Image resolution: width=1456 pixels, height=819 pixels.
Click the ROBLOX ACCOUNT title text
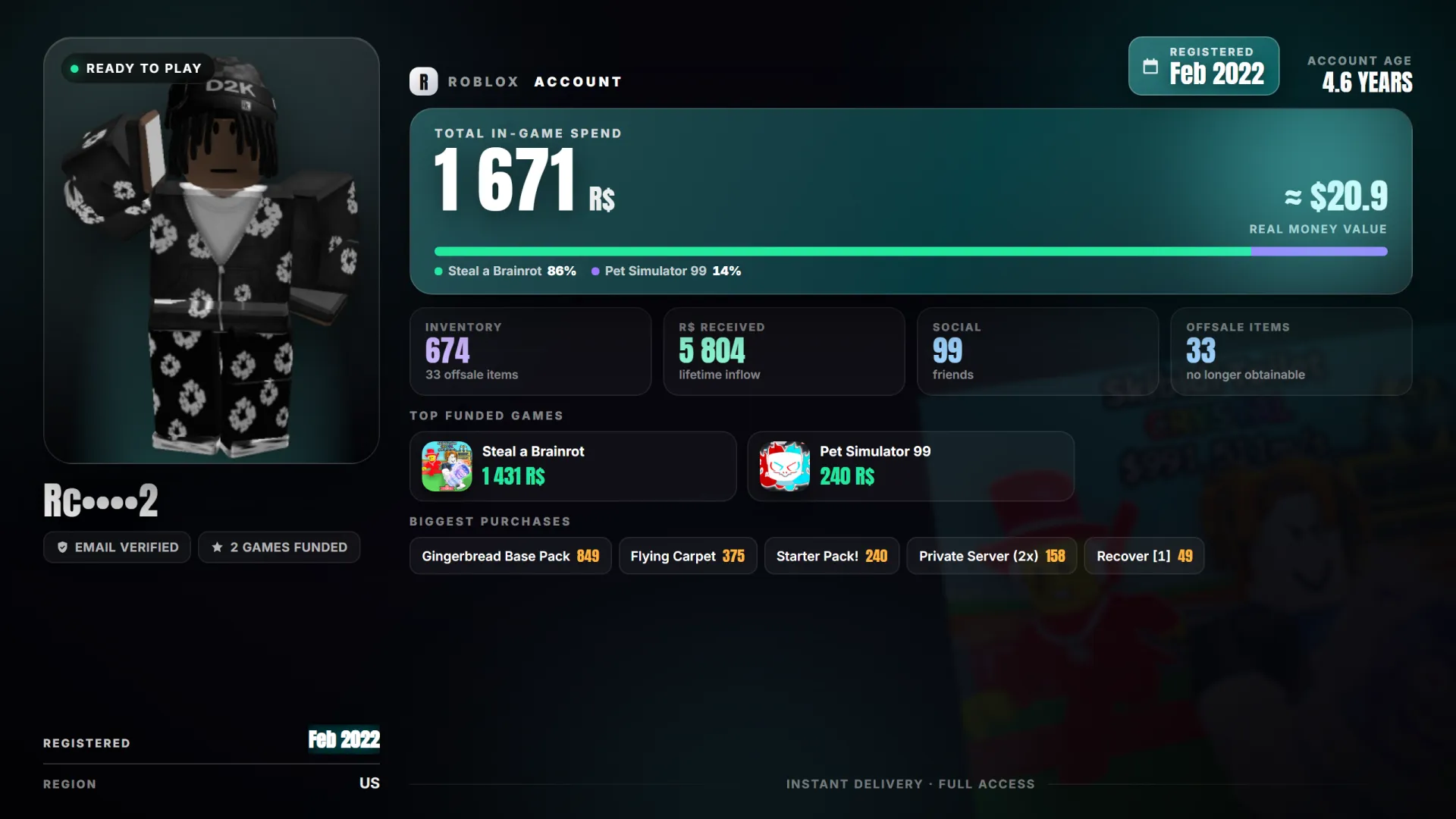pos(535,82)
